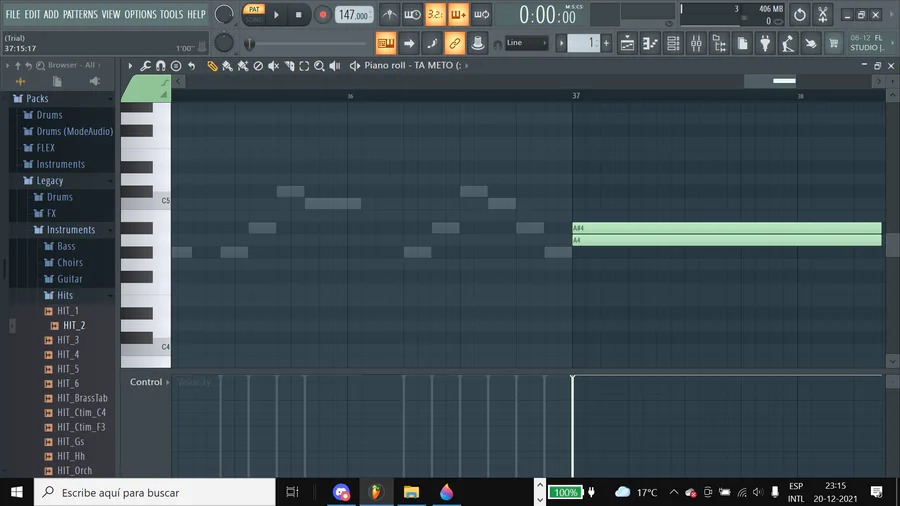Click the save-as-new-version scissors icon
900x506 pixels.
[823, 15]
